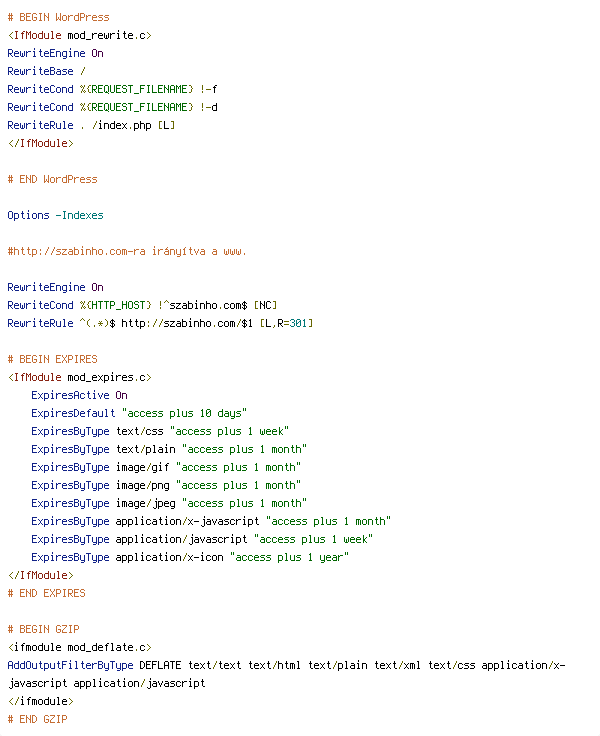Image resolution: width=600 pixels, height=736 pixels.
Task: Click the ExpiresByType application/x-icon line
Action: (x=190, y=557)
